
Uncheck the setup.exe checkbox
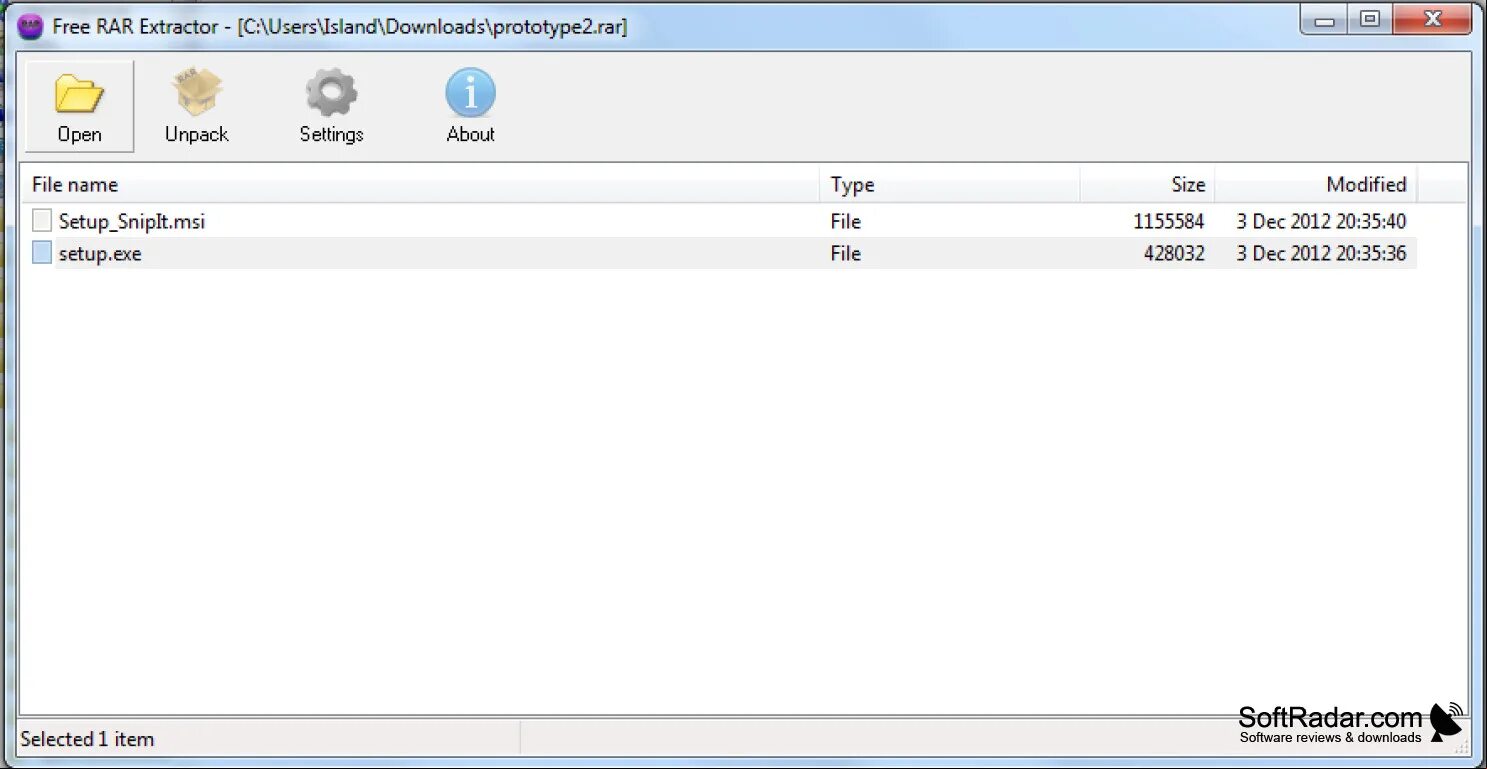pyautogui.click(x=41, y=252)
